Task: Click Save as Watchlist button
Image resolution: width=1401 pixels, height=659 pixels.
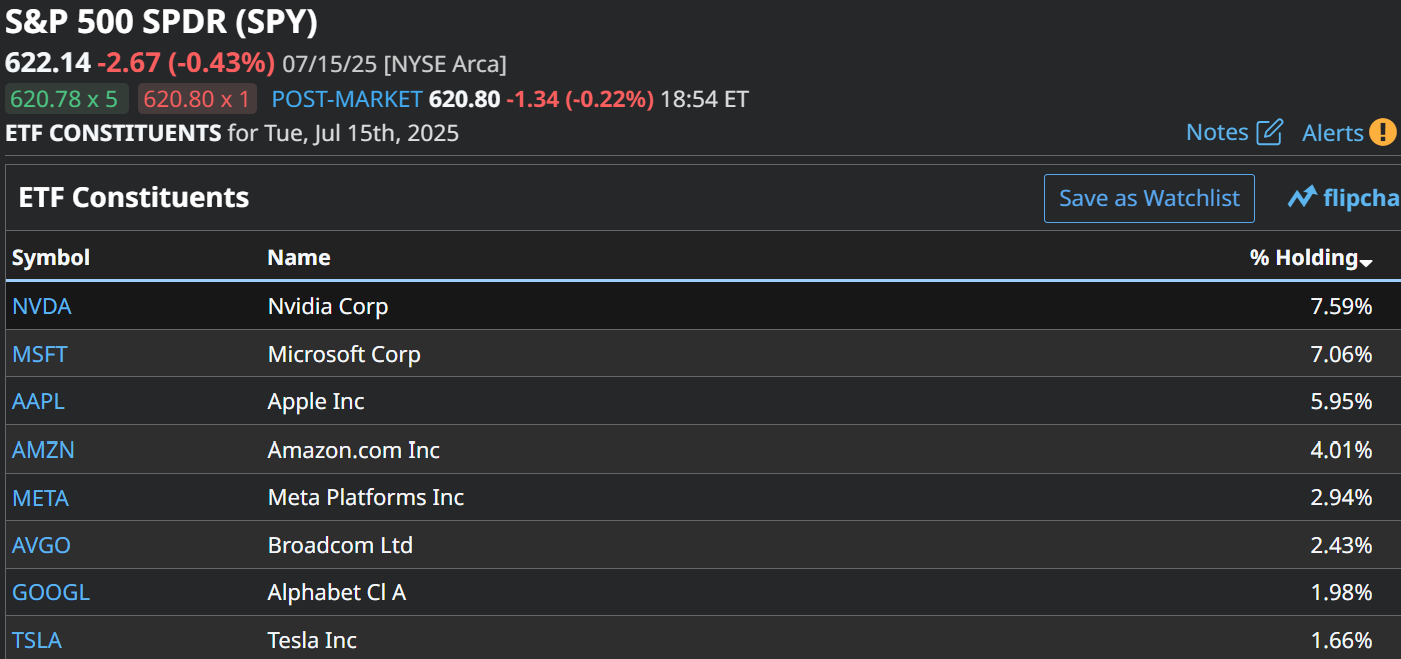Action: coord(1149,198)
